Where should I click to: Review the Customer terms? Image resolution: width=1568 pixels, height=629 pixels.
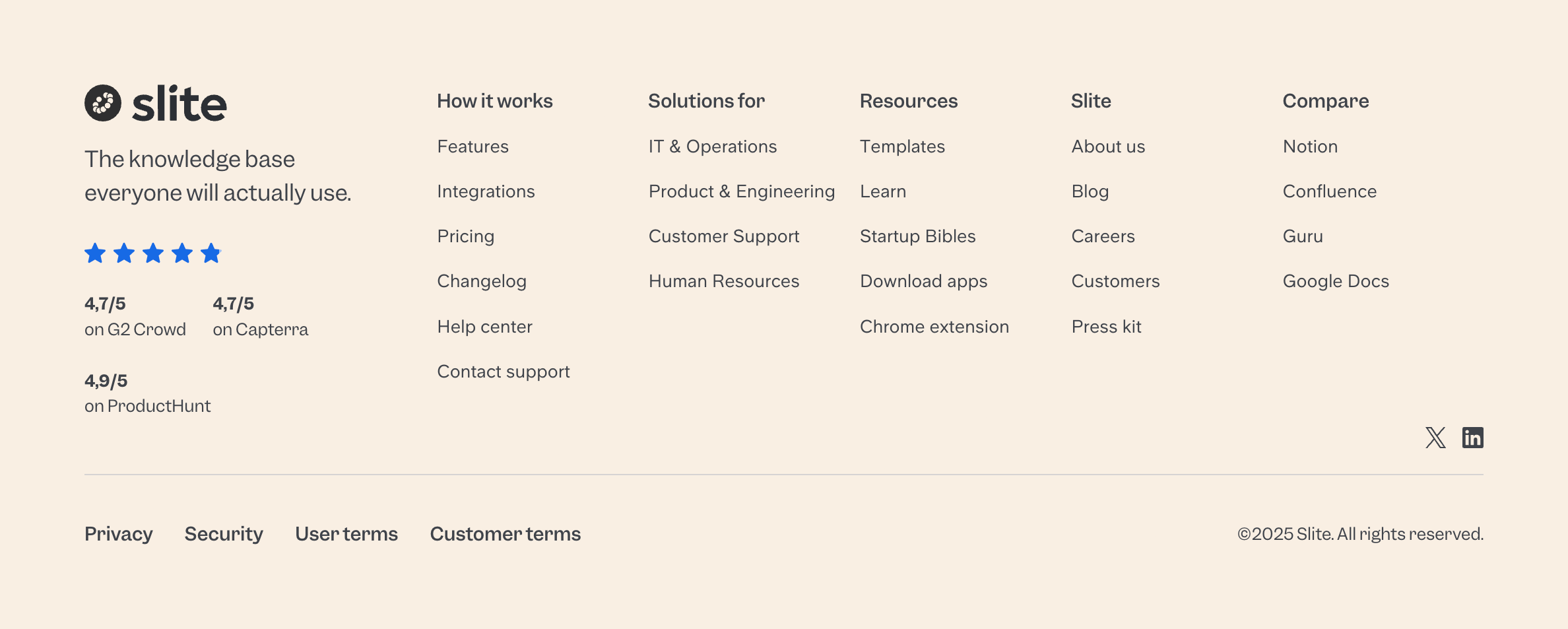click(505, 533)
